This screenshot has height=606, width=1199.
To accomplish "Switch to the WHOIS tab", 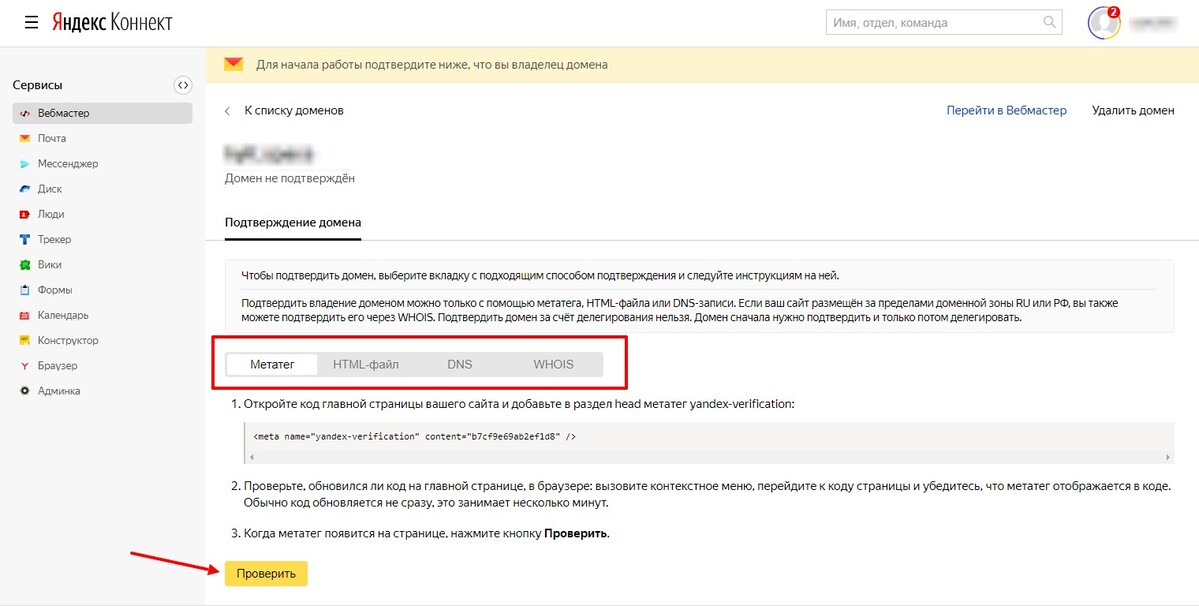I will click(553, 365).
